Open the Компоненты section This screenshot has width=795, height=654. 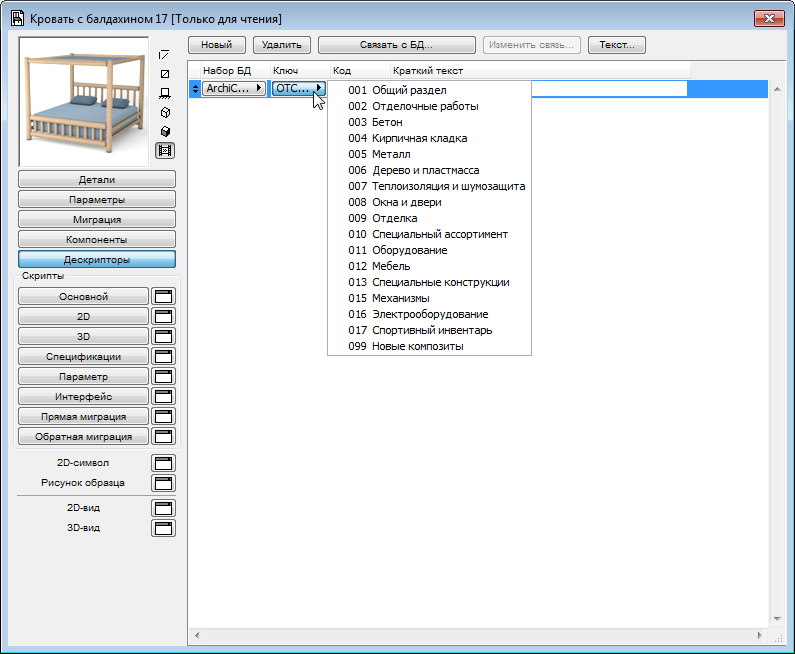point(97,240)
